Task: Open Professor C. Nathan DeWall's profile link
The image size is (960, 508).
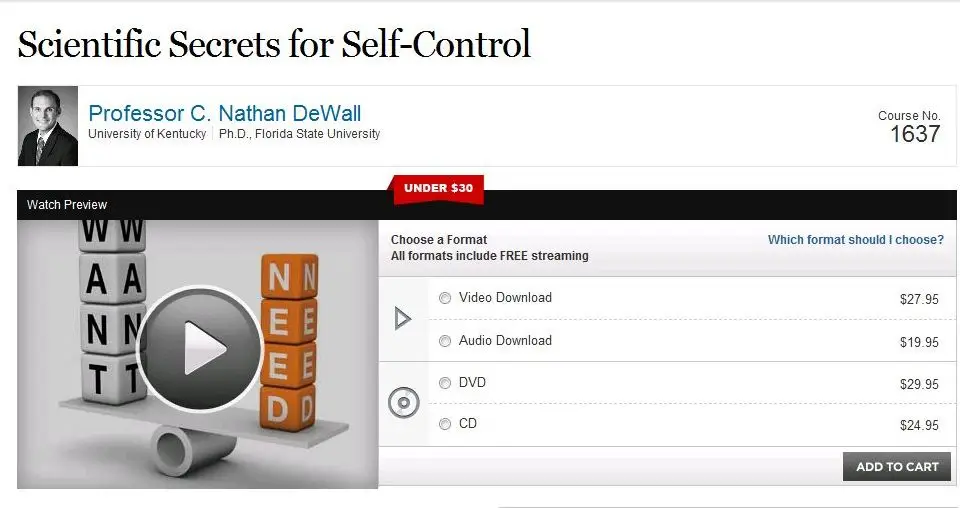Action: click(225, 113)
